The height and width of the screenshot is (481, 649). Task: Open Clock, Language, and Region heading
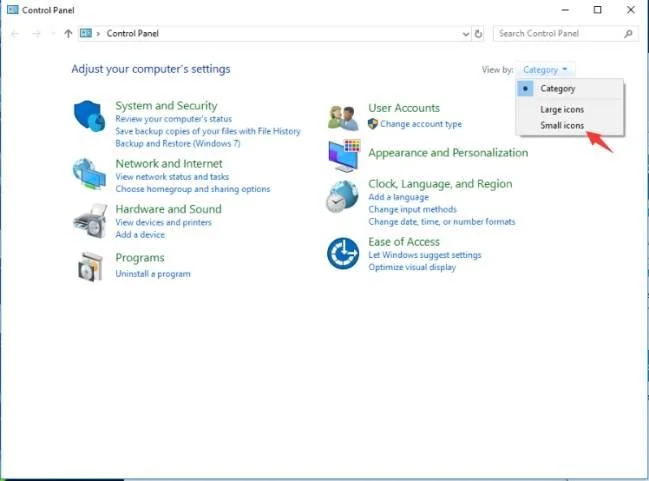click(440, 184)
